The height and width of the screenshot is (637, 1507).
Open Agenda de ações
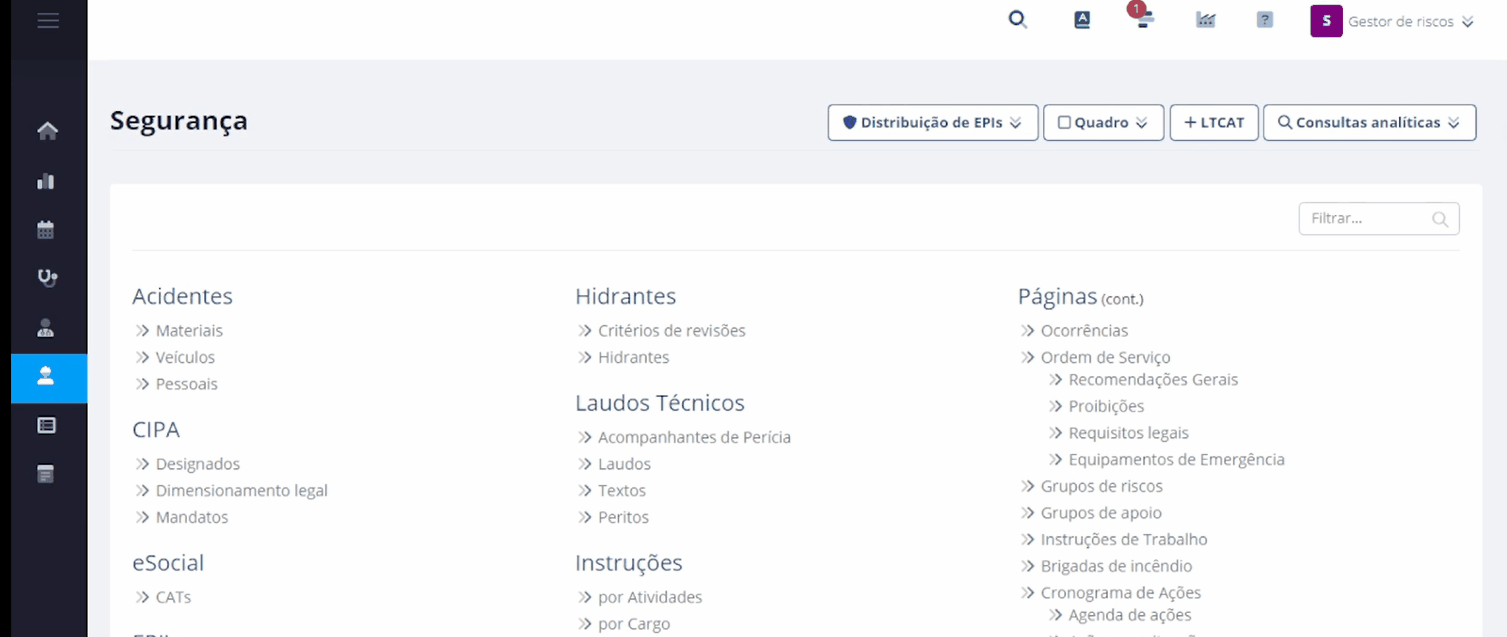[1130, 616]
